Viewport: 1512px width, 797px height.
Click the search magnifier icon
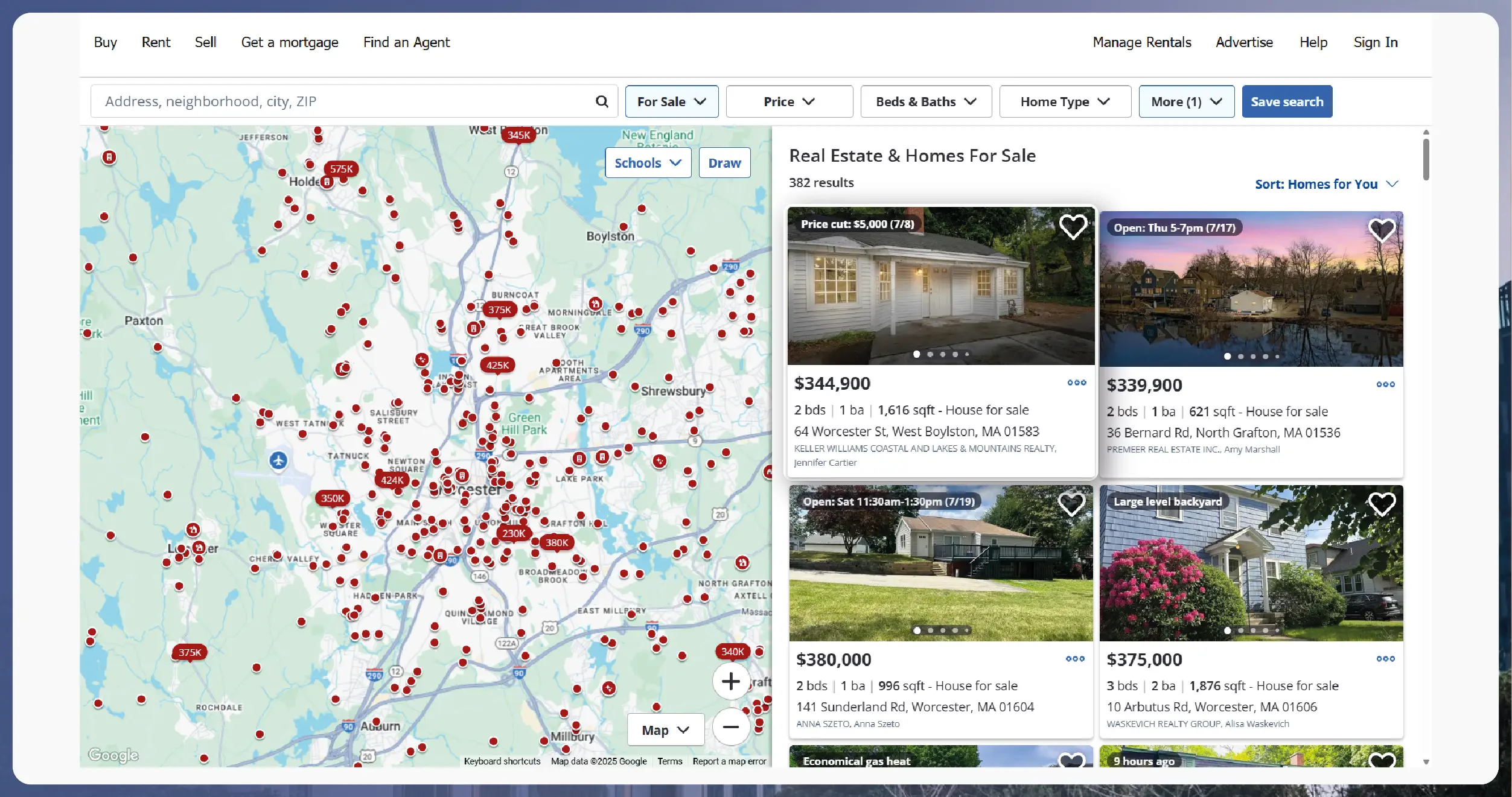tap(601, 101)
